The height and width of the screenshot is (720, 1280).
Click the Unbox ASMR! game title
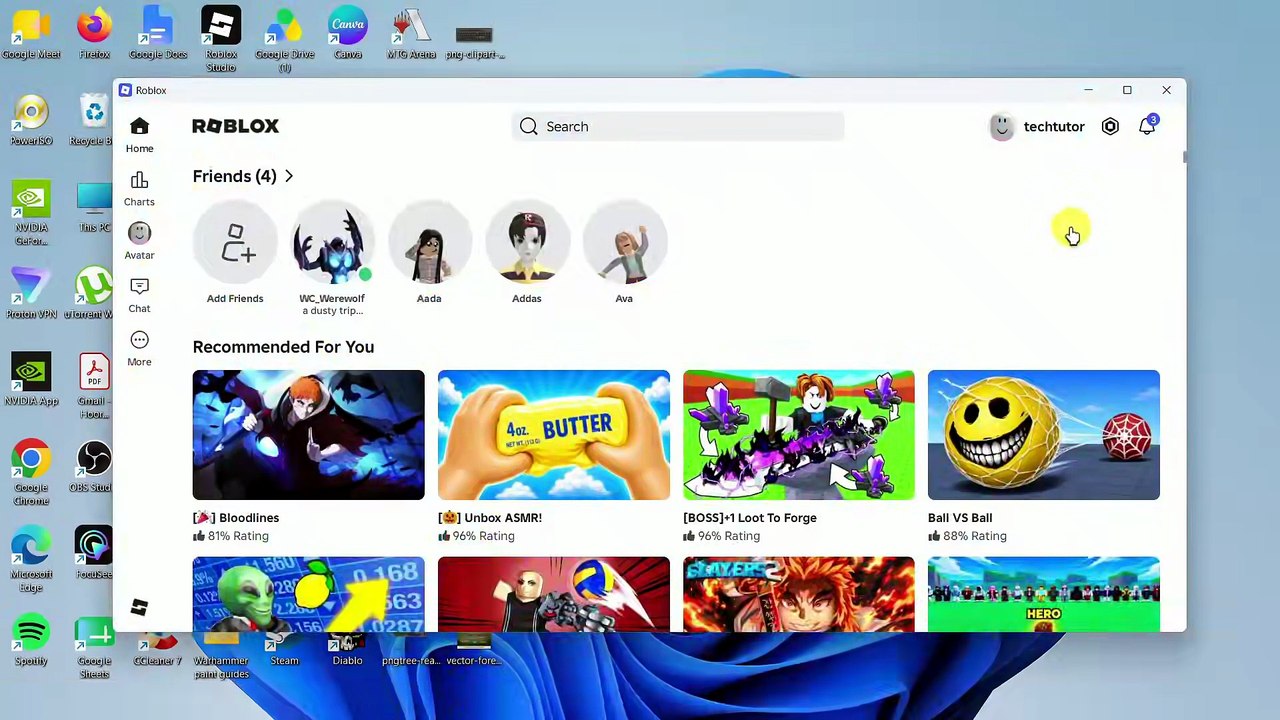tap(490, 518)
